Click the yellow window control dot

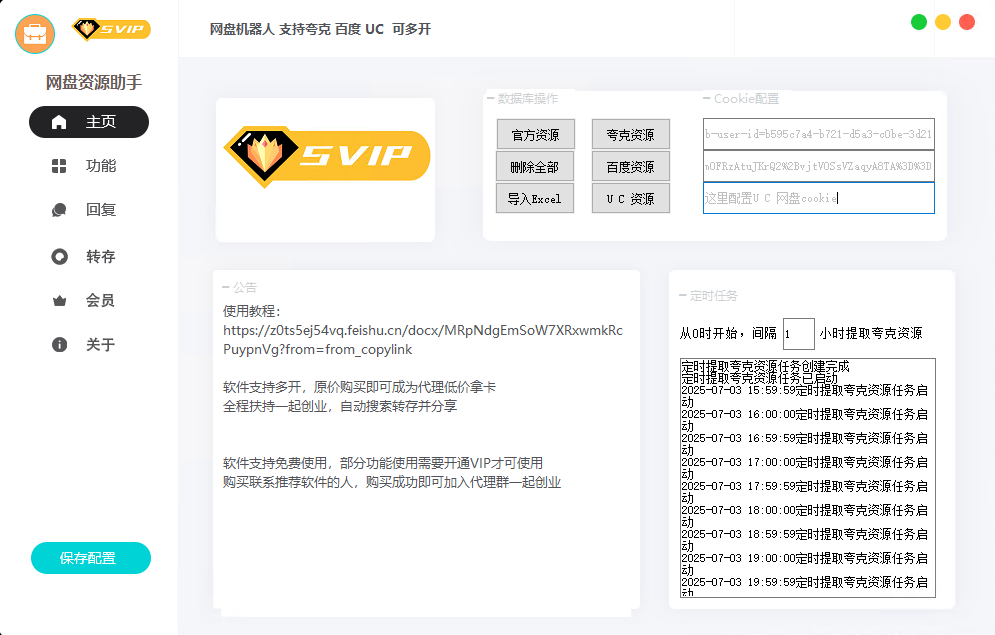943,22
